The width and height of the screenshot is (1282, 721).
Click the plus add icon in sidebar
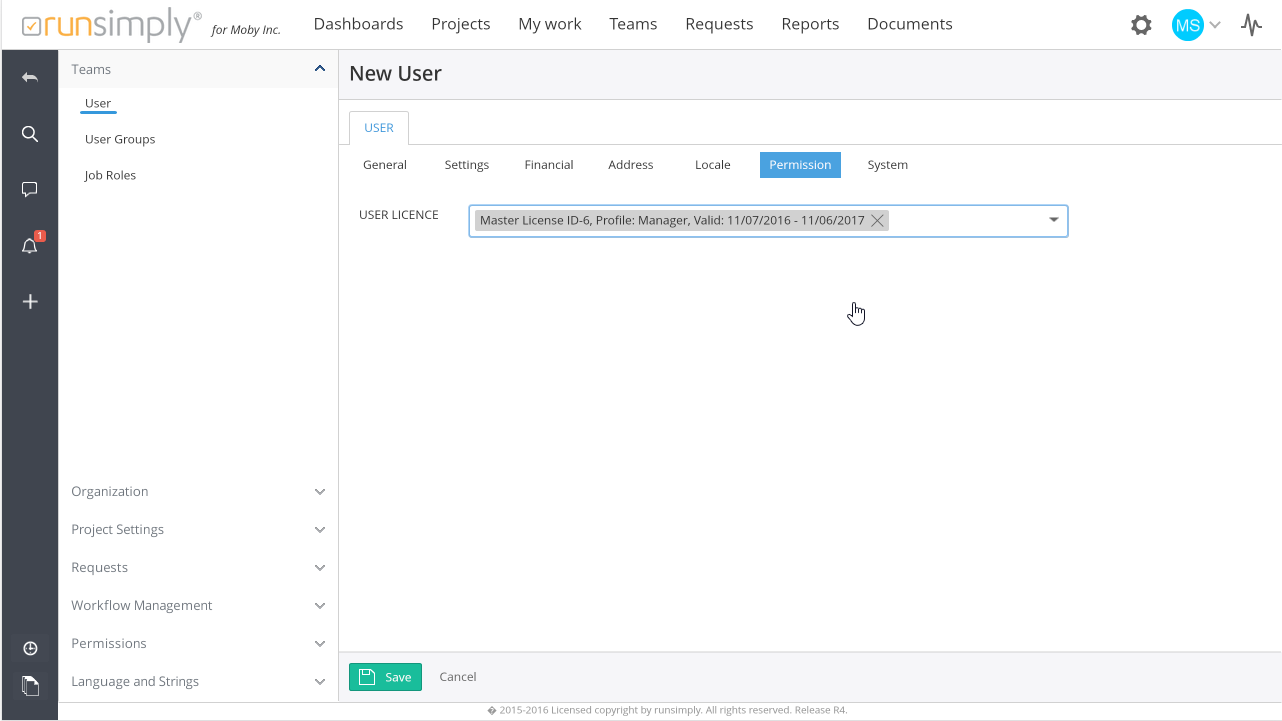(30, 301)
